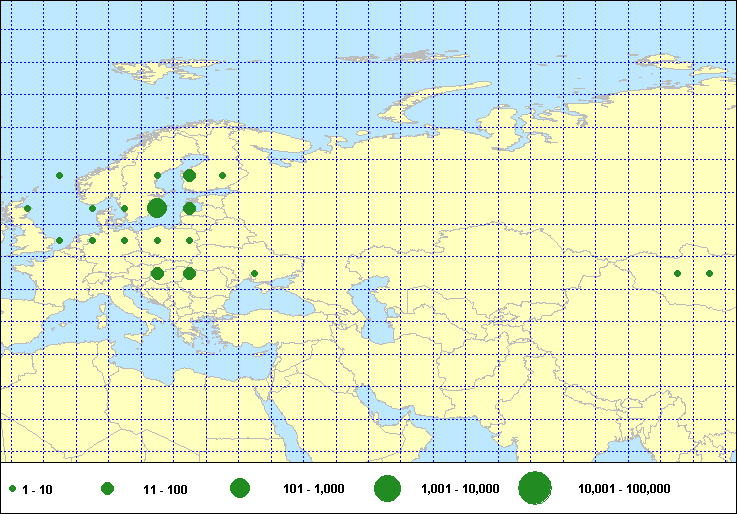Select the "1,001 - 10,000" legend text
This screenshot has height=514, width=737.
coord(461,489)
